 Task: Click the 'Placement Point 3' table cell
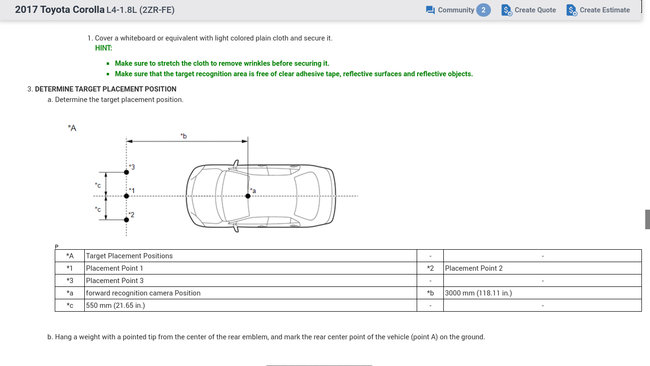[x=250, y=281]
